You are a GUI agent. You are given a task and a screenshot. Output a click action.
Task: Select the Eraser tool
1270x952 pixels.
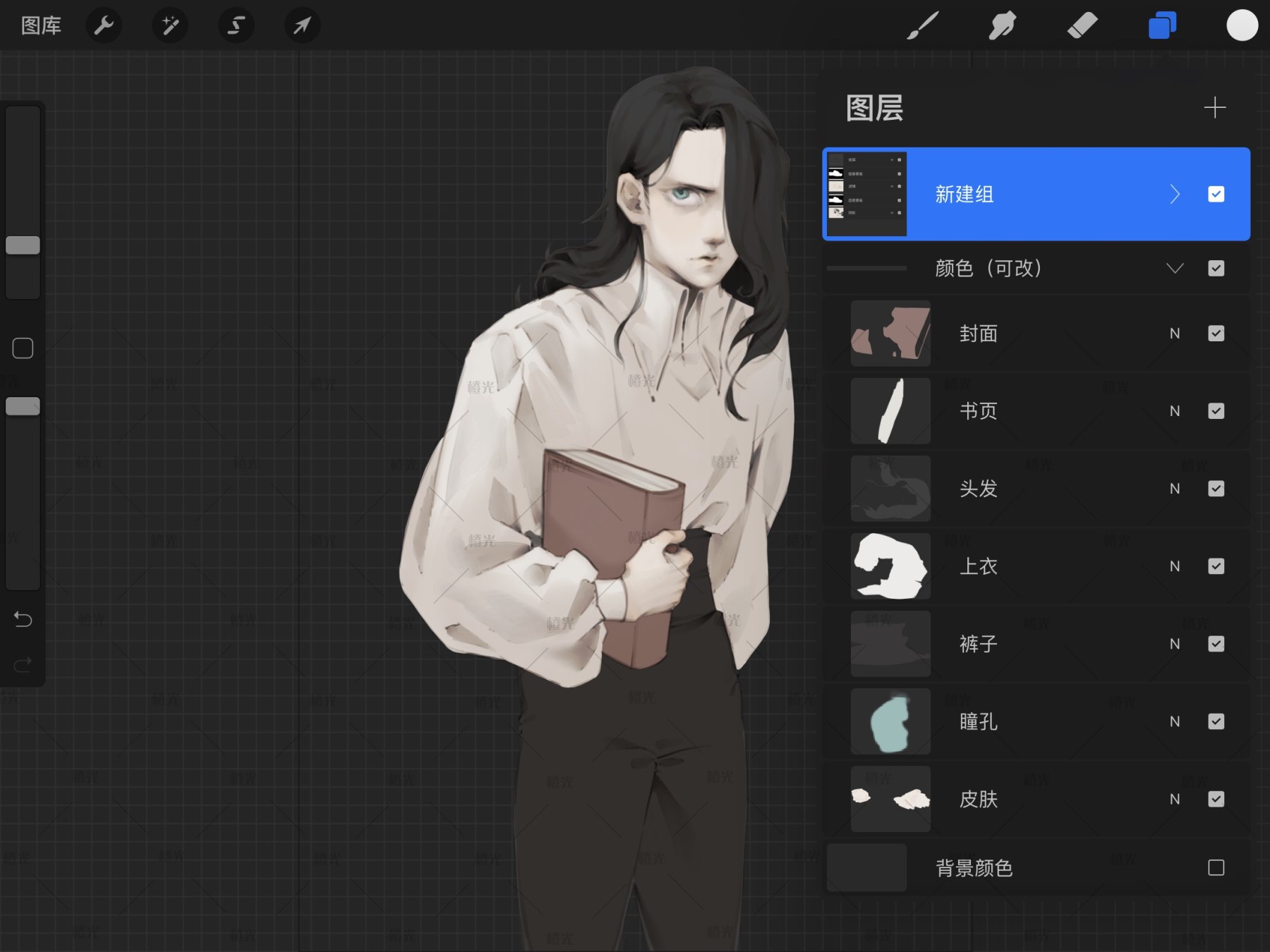coord(1083,25)
